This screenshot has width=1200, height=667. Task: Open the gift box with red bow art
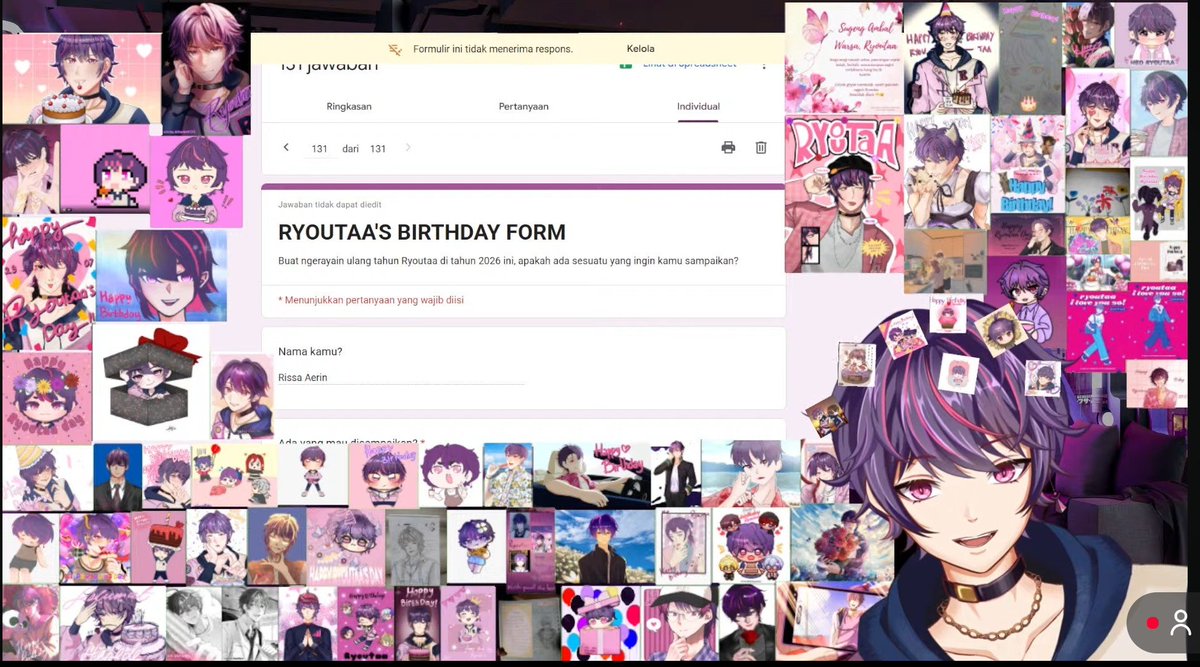(151, 381)
